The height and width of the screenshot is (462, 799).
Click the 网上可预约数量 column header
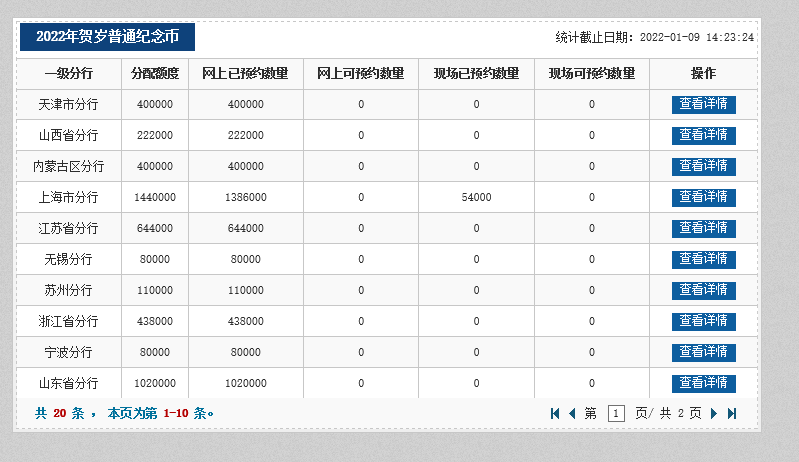(361, 73)
